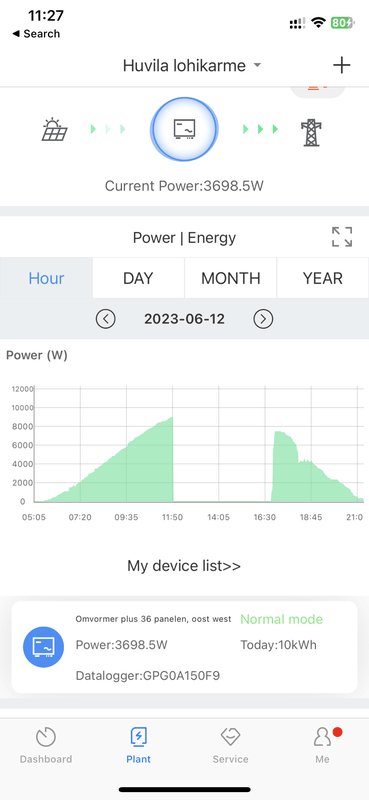
Task: Tap the 2023-06-12 date label
Action: [x=184, y=319]
